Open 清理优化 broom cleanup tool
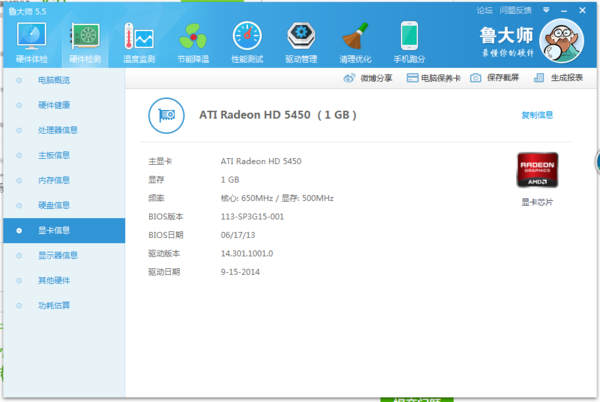This screenshot has height=402, width=600. [355, 42]
